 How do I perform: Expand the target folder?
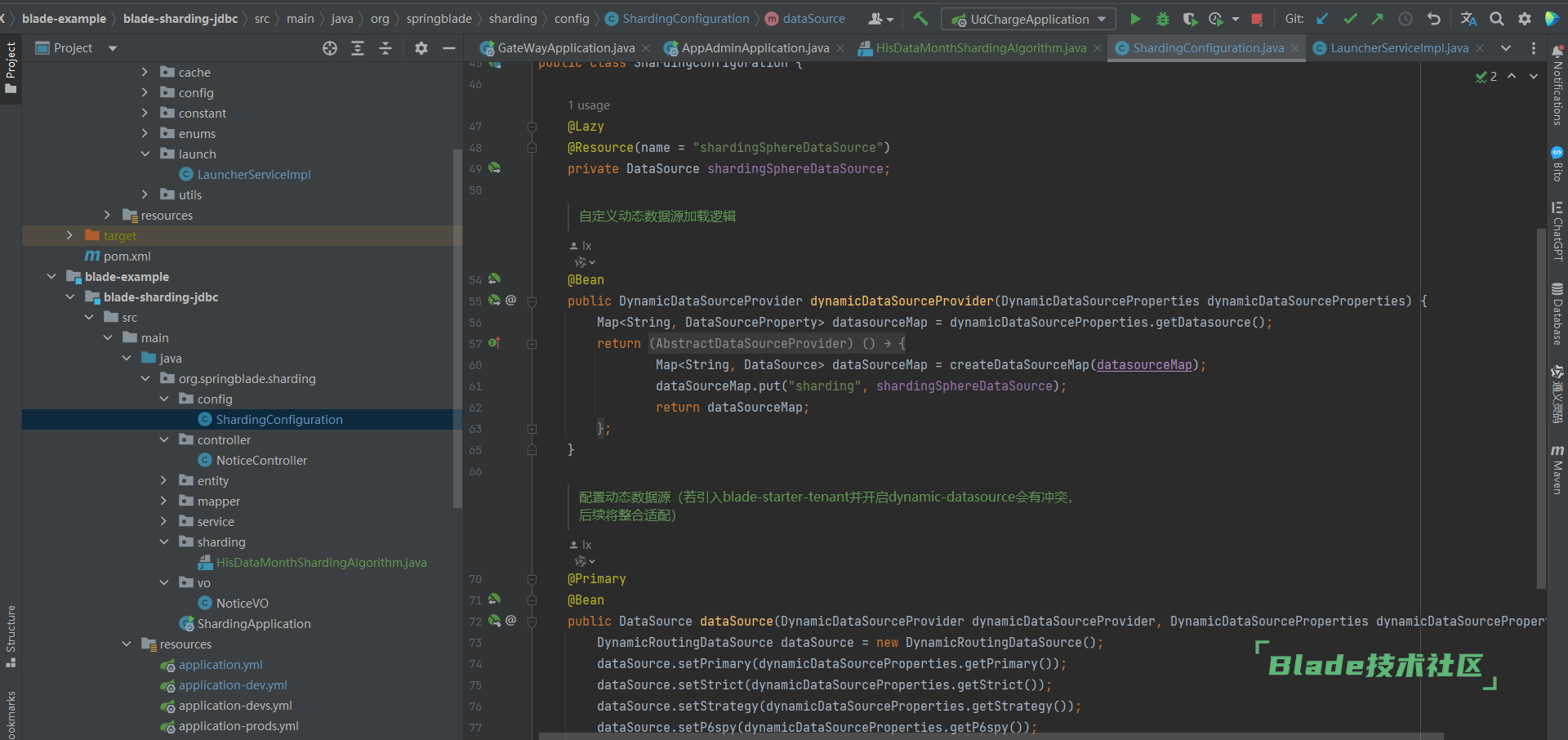69,235
